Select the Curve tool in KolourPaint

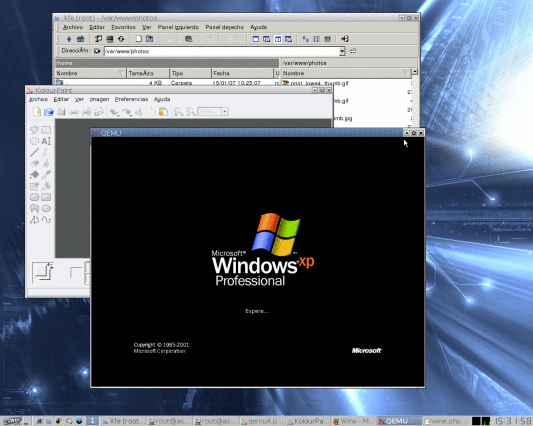pyautogui.click(x=46, y=220)
